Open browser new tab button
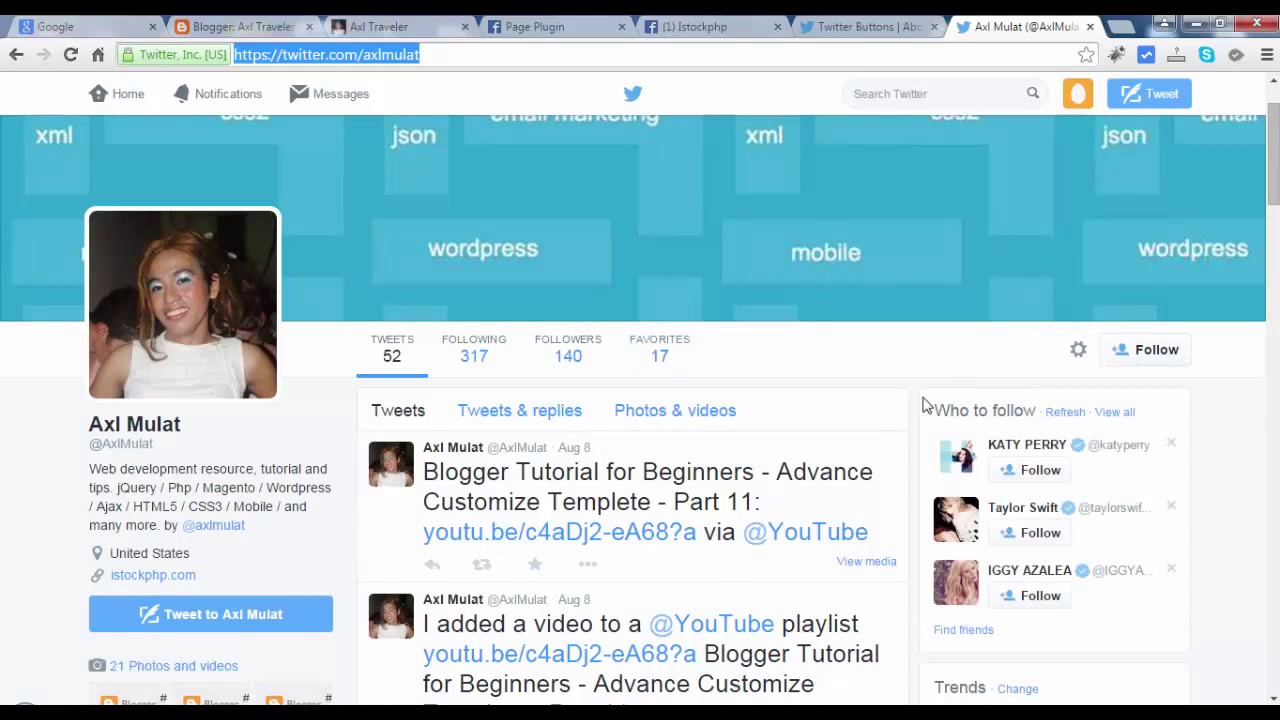1280x720 pixels. [1121, 27]
